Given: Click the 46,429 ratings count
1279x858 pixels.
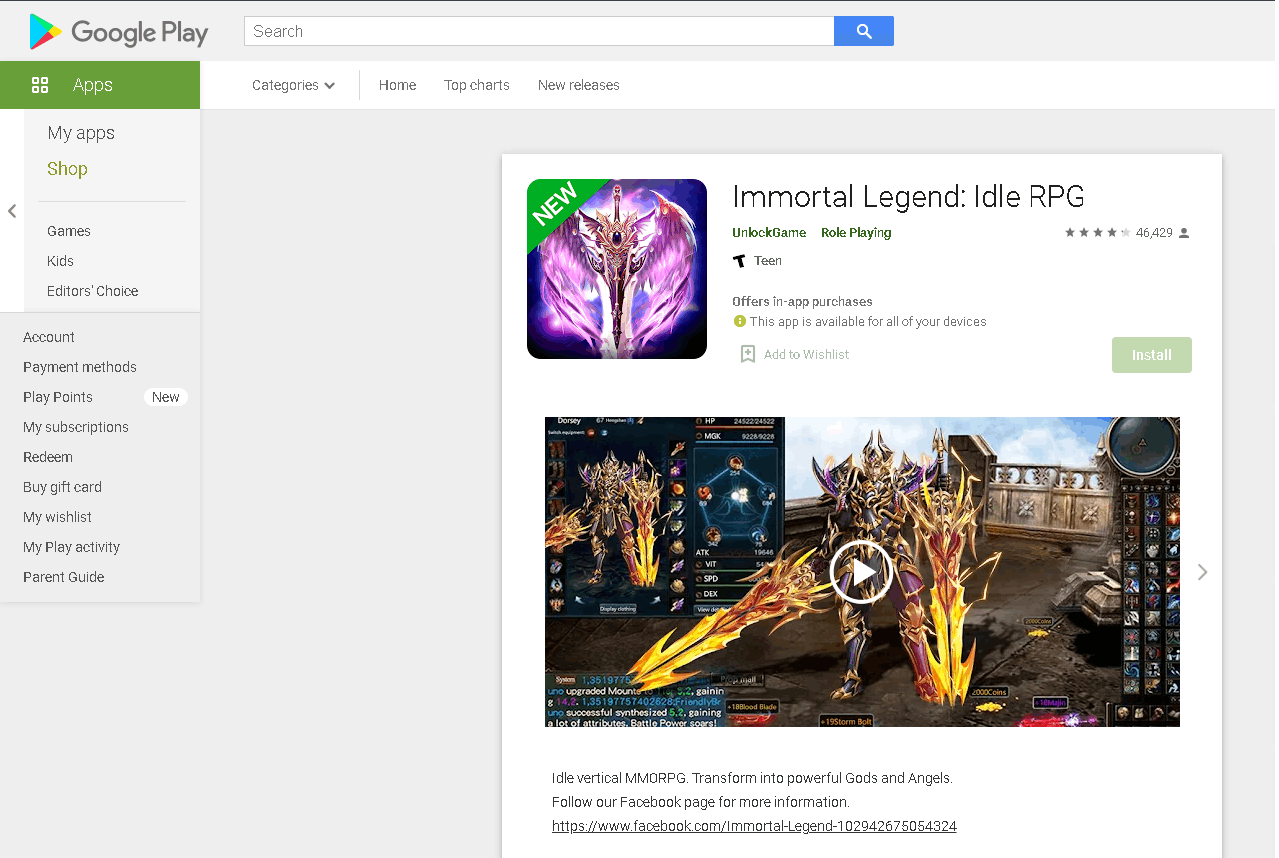Looking at the screenshot, I should [x=1154, y=233].
